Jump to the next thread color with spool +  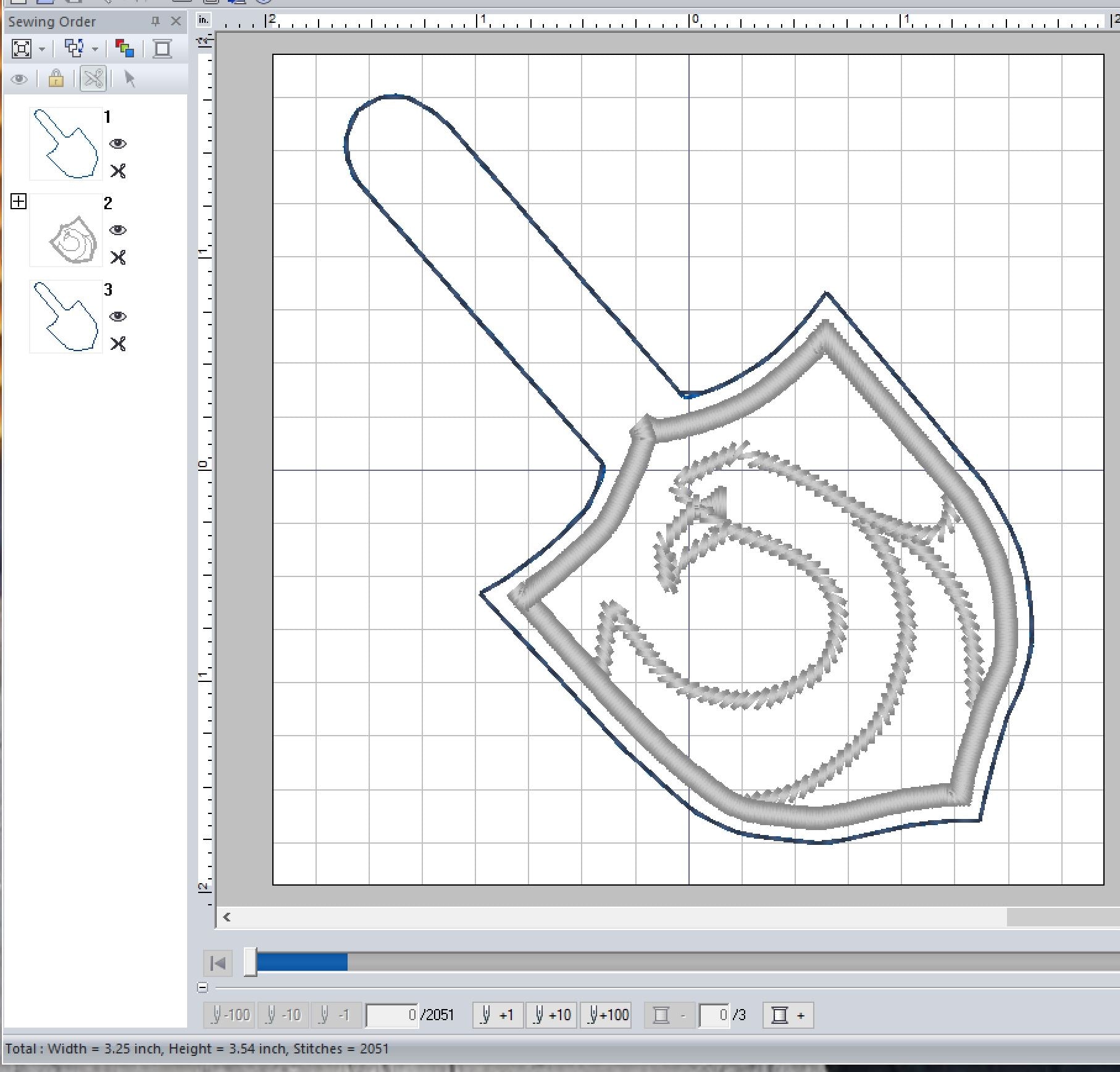[788, 1015]
